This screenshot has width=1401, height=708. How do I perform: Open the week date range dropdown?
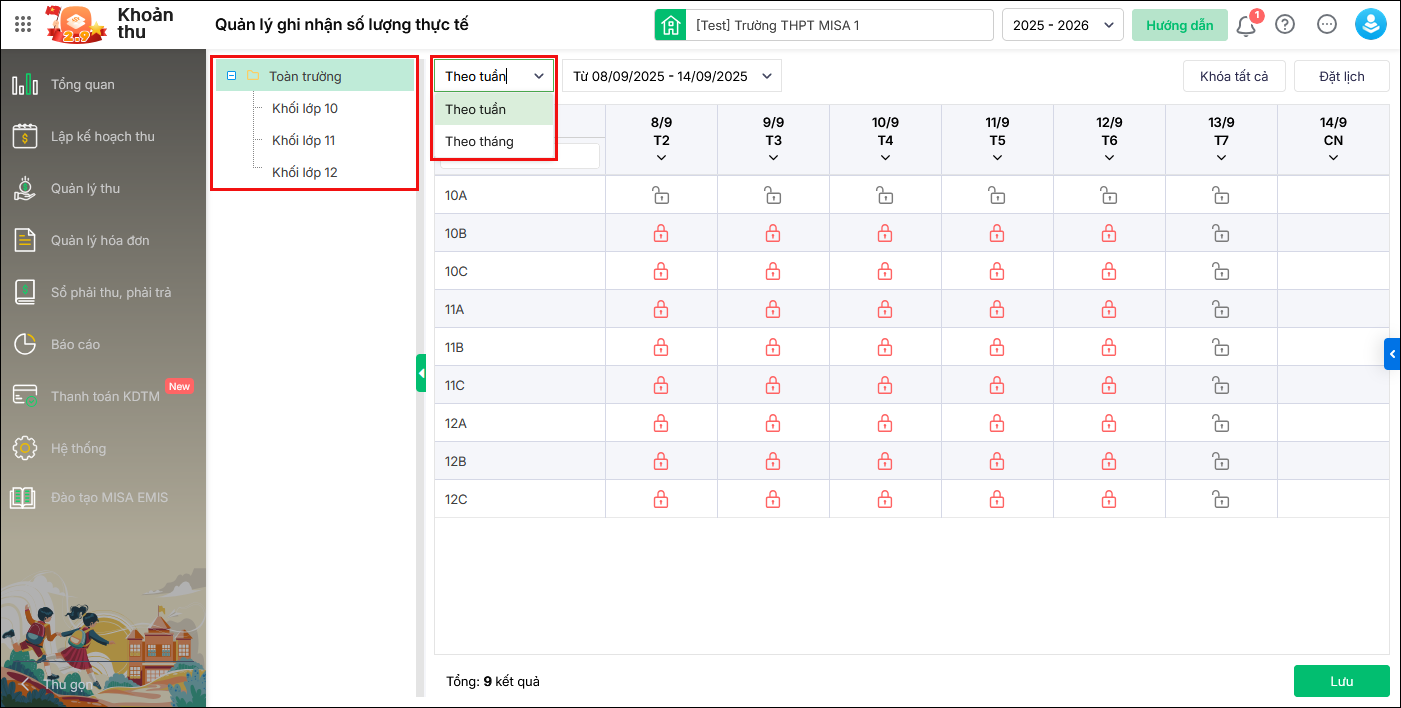[x=672, y=76]
